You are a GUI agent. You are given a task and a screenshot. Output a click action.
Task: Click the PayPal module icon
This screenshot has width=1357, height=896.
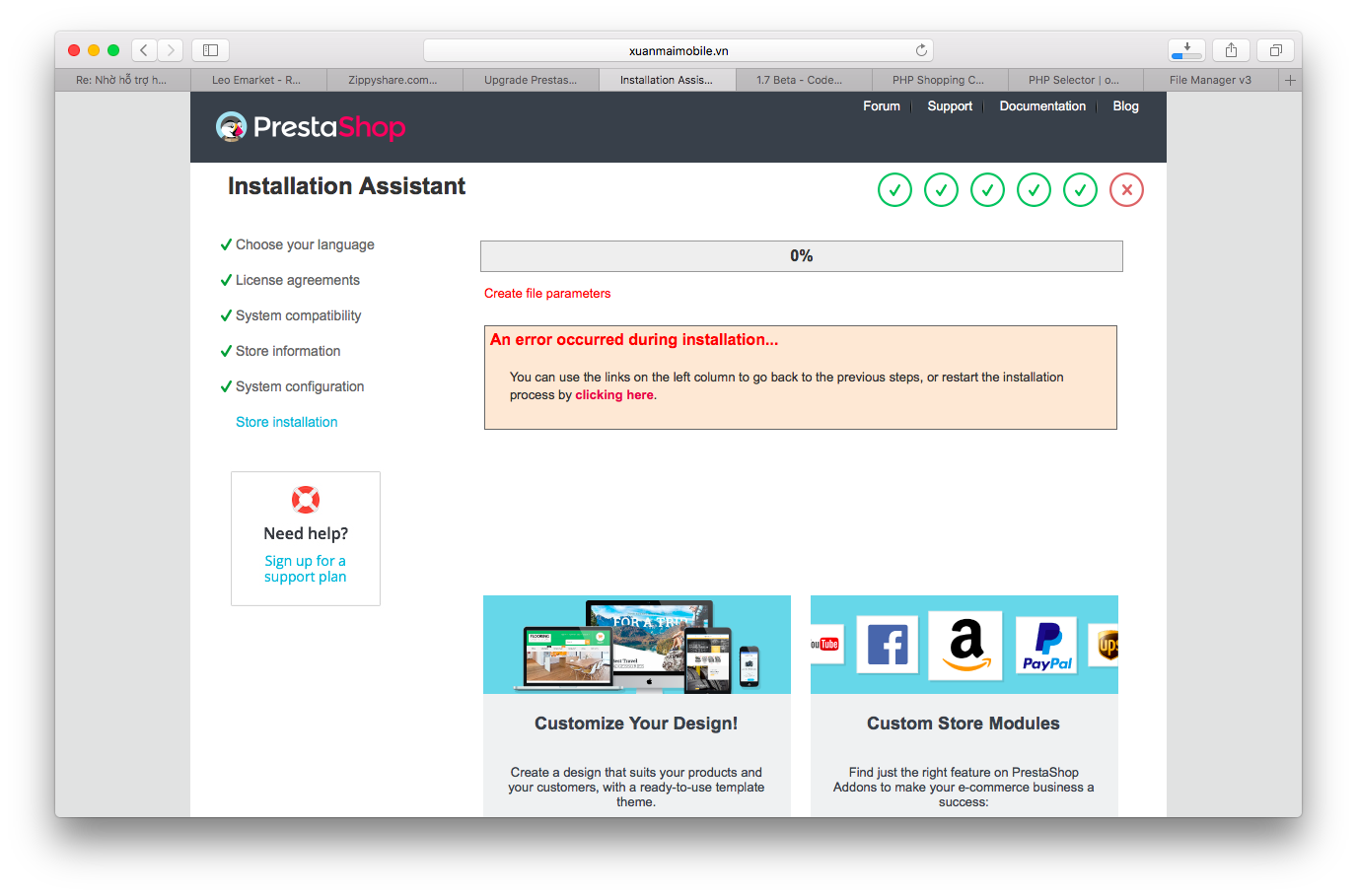(1046, 647)
